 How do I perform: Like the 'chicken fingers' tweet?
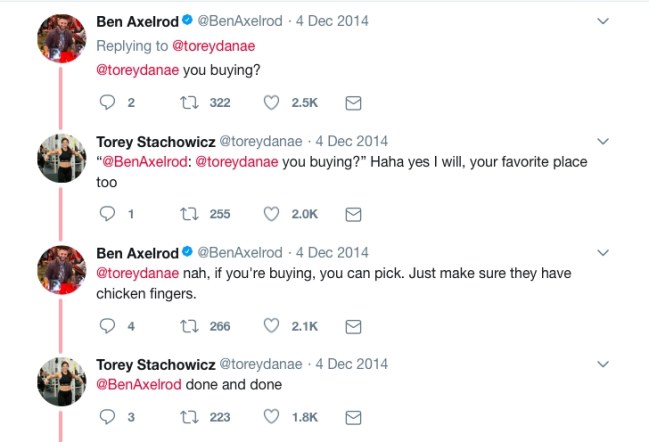pos(271,326)
